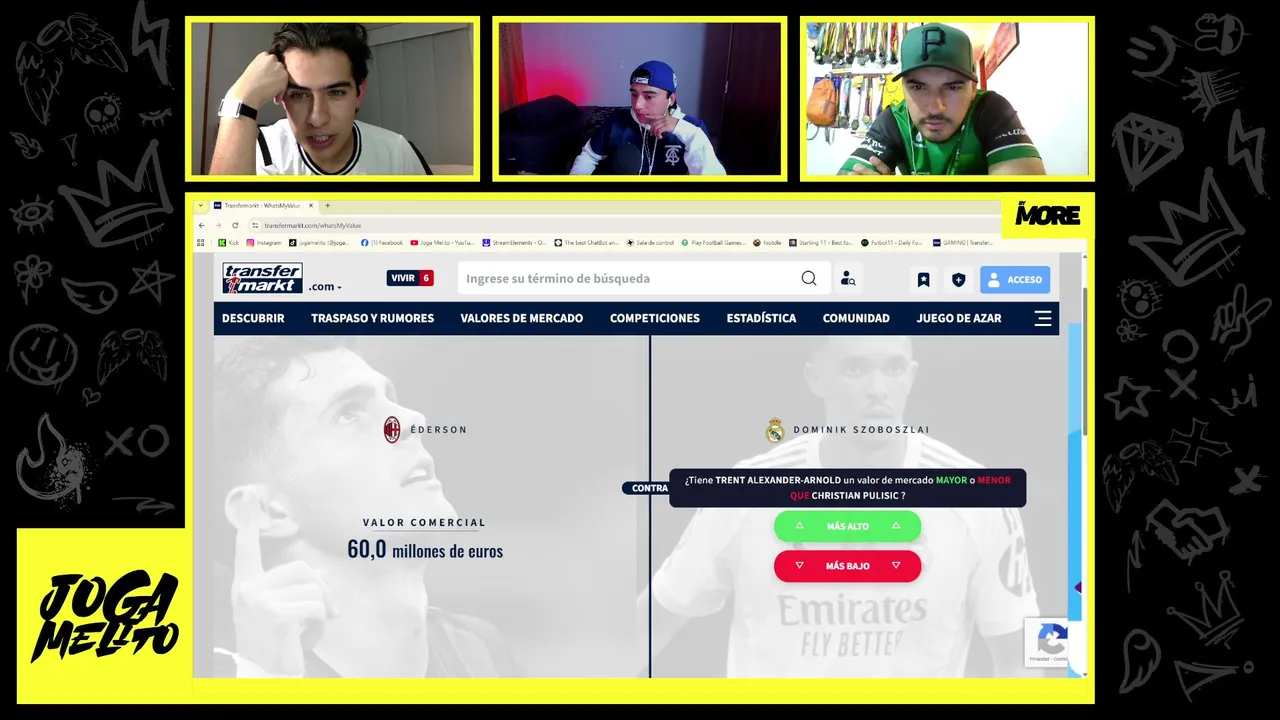Open the Joga Melito YouTube bookmark

pos(442,242)
